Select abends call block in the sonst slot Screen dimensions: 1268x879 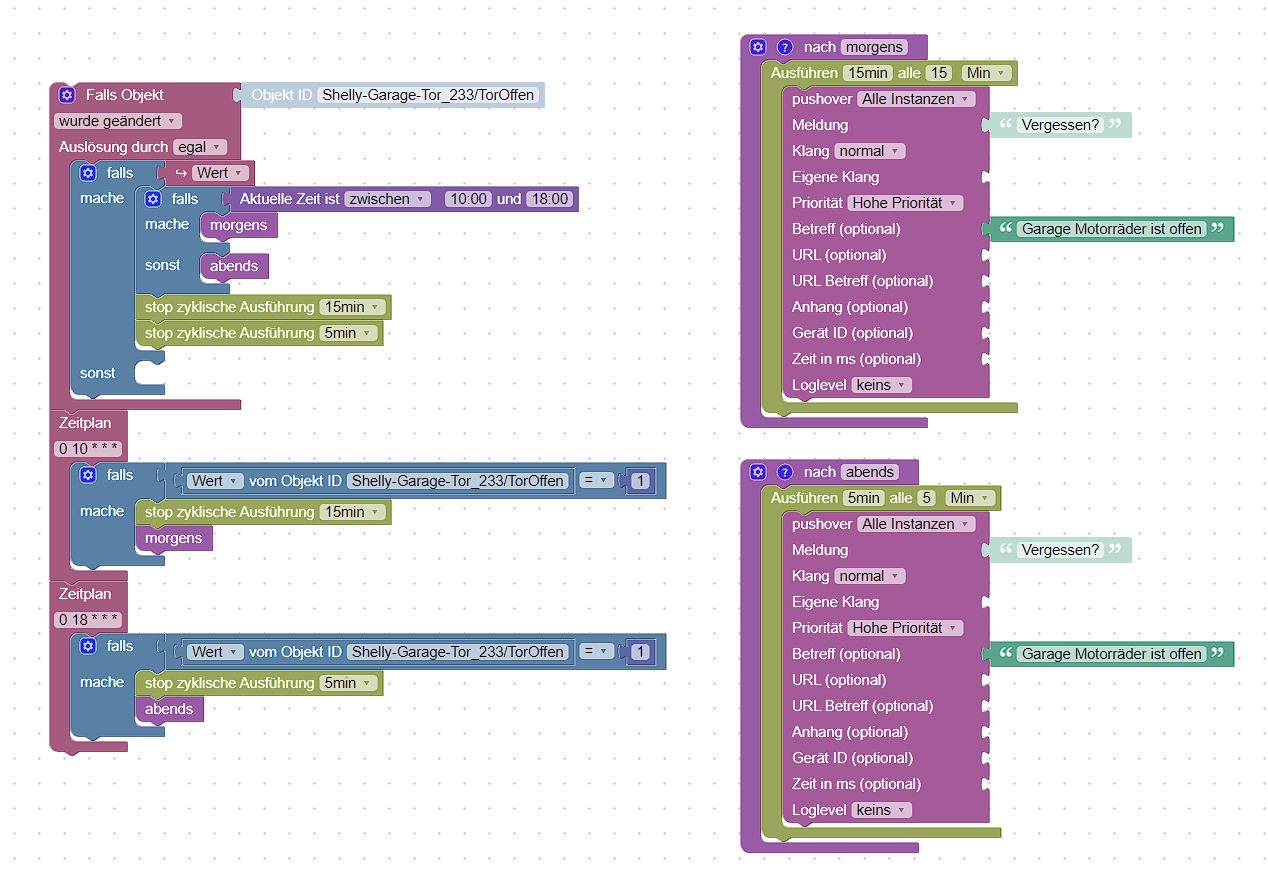(x=234, y=266)
